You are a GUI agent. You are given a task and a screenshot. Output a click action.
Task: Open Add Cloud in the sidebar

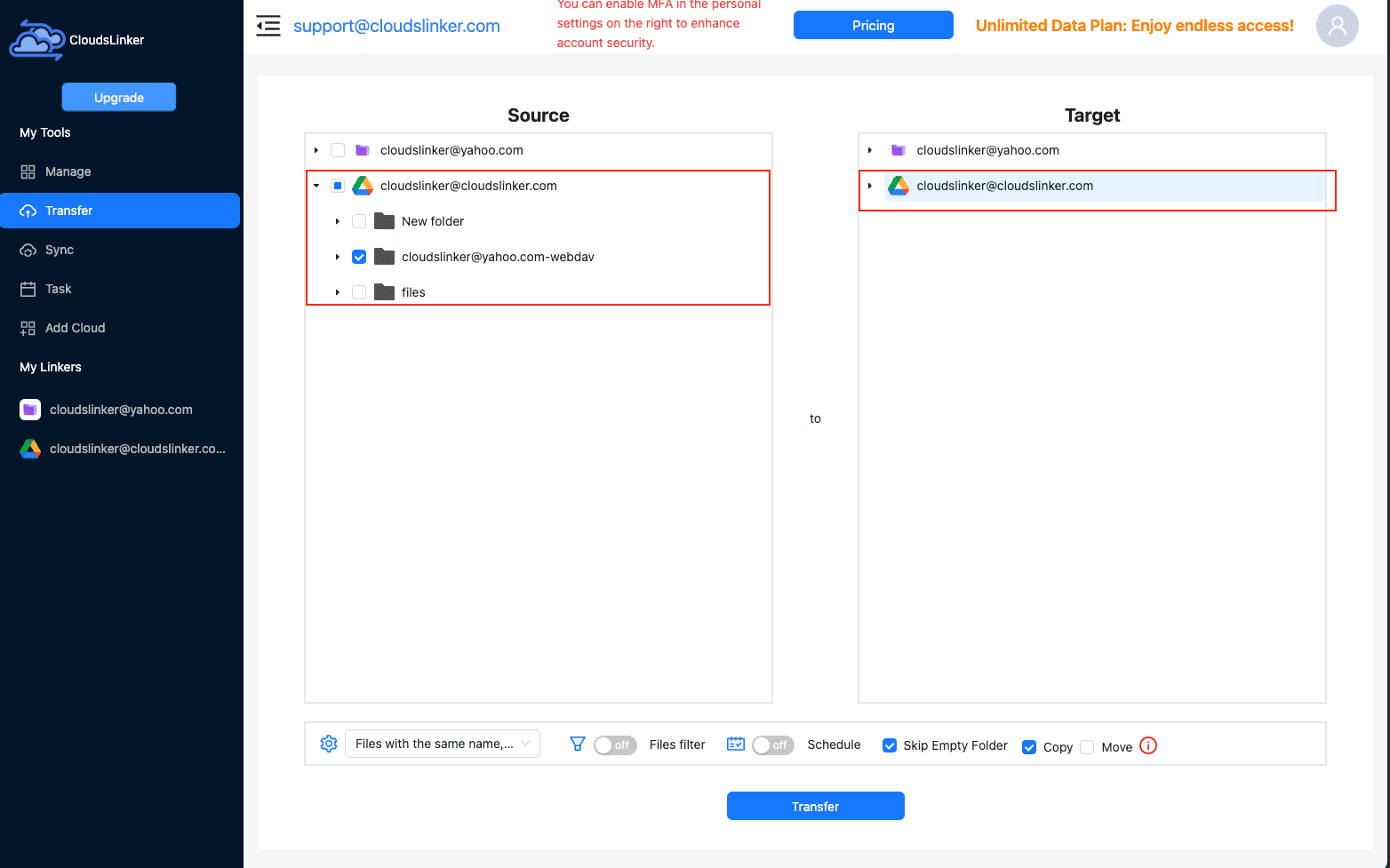click(120, 328)
